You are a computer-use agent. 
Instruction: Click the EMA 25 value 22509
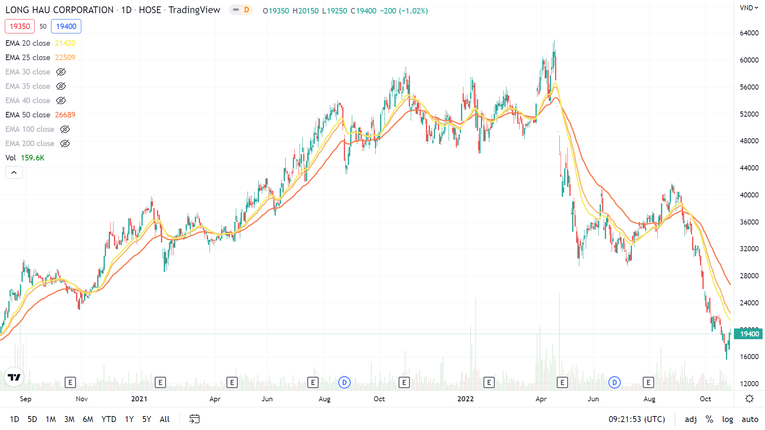[x=65, y=58]
